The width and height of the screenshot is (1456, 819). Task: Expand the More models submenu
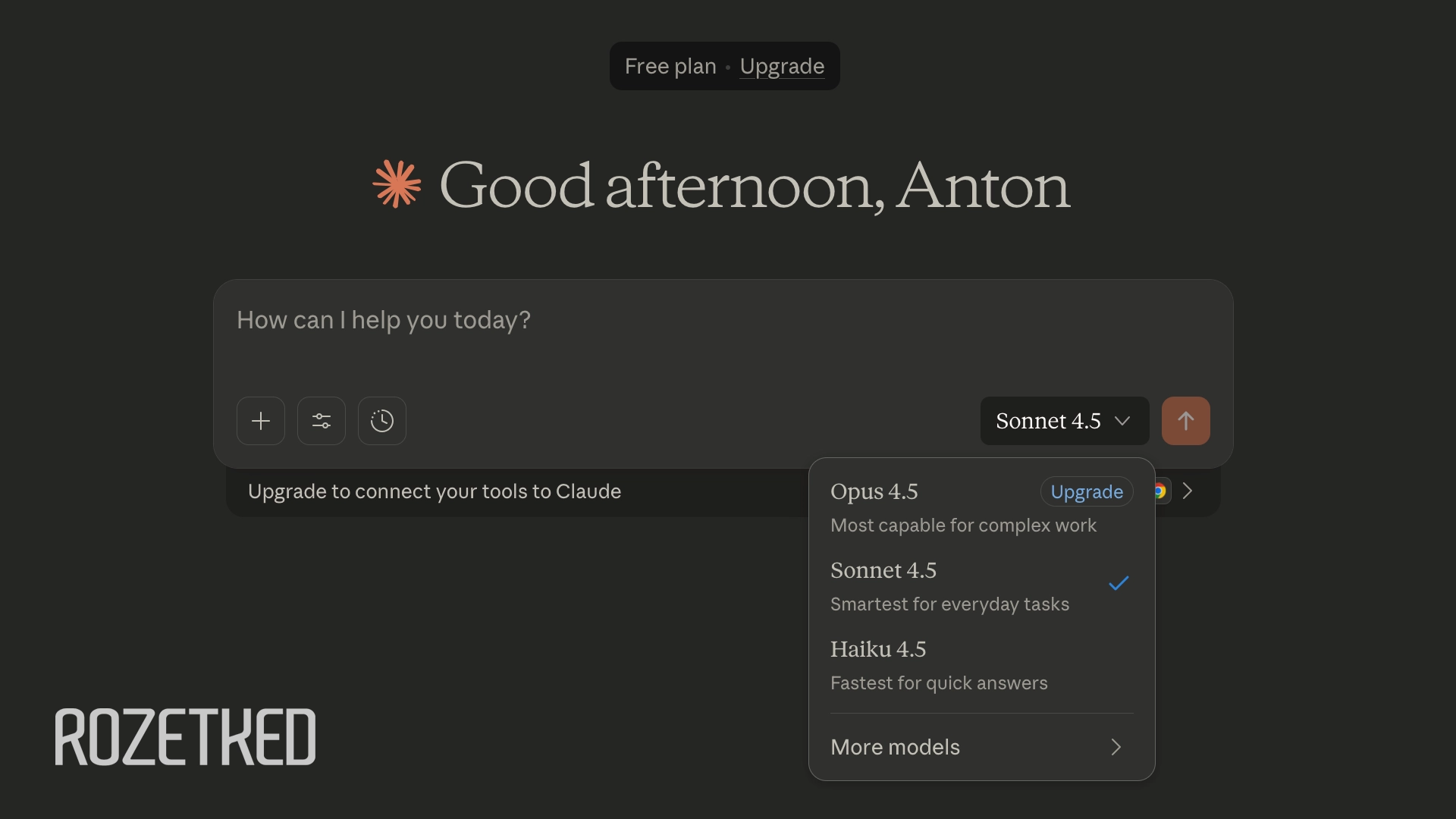coord(896,747)
